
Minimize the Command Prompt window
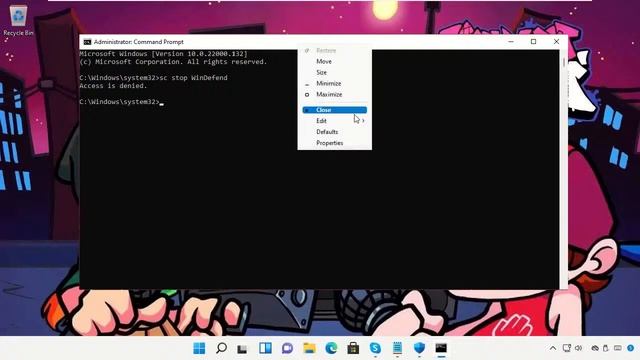coord(511,42)
